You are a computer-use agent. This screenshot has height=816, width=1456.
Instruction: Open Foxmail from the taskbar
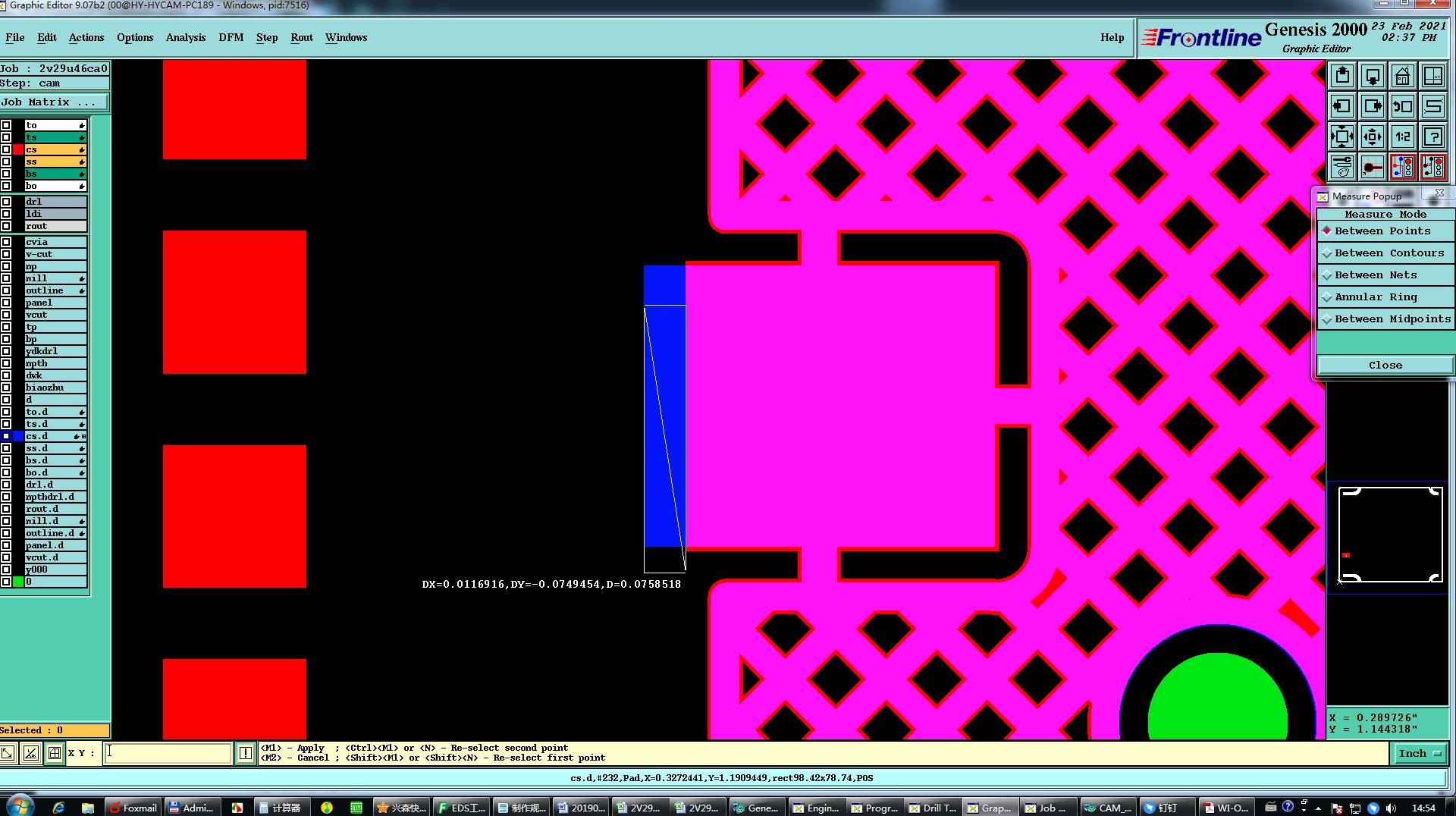click(133, 808)
